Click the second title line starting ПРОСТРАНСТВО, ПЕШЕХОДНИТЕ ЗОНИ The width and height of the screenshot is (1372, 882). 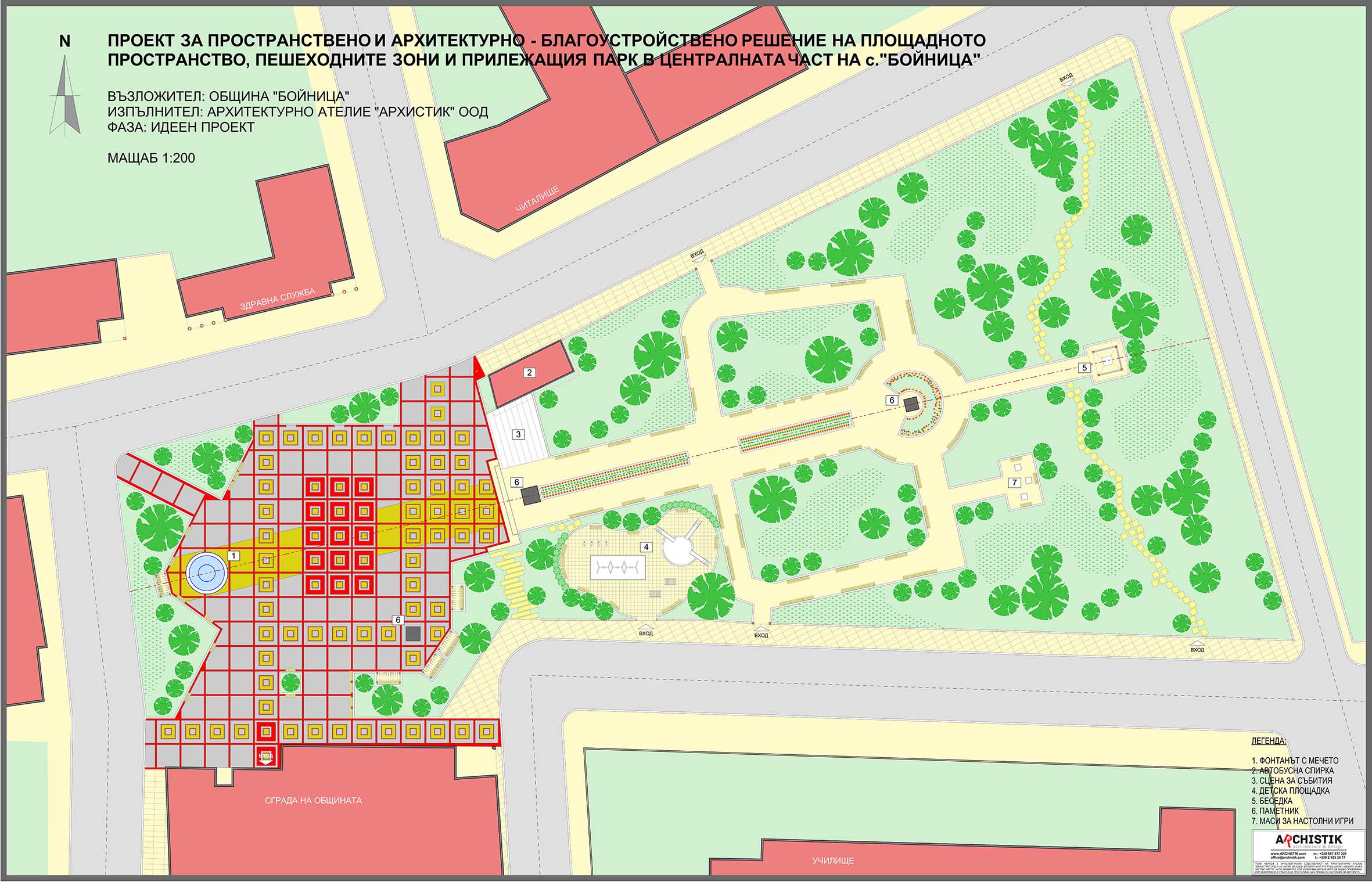click(544, 60)
